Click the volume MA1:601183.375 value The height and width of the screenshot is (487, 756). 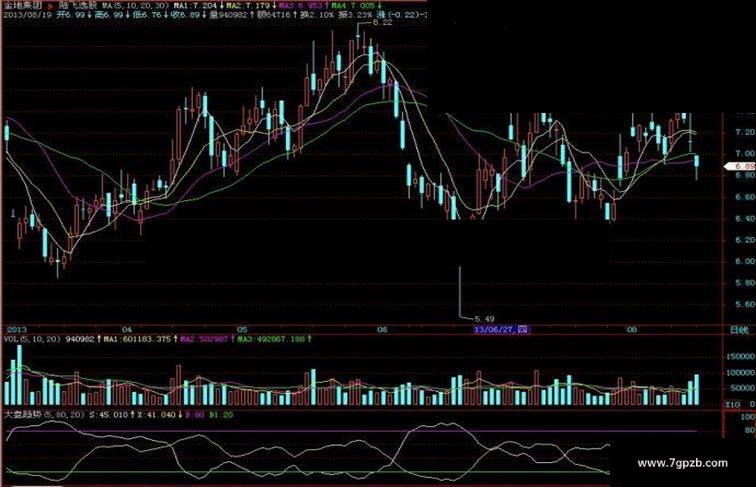pos(138,339)
